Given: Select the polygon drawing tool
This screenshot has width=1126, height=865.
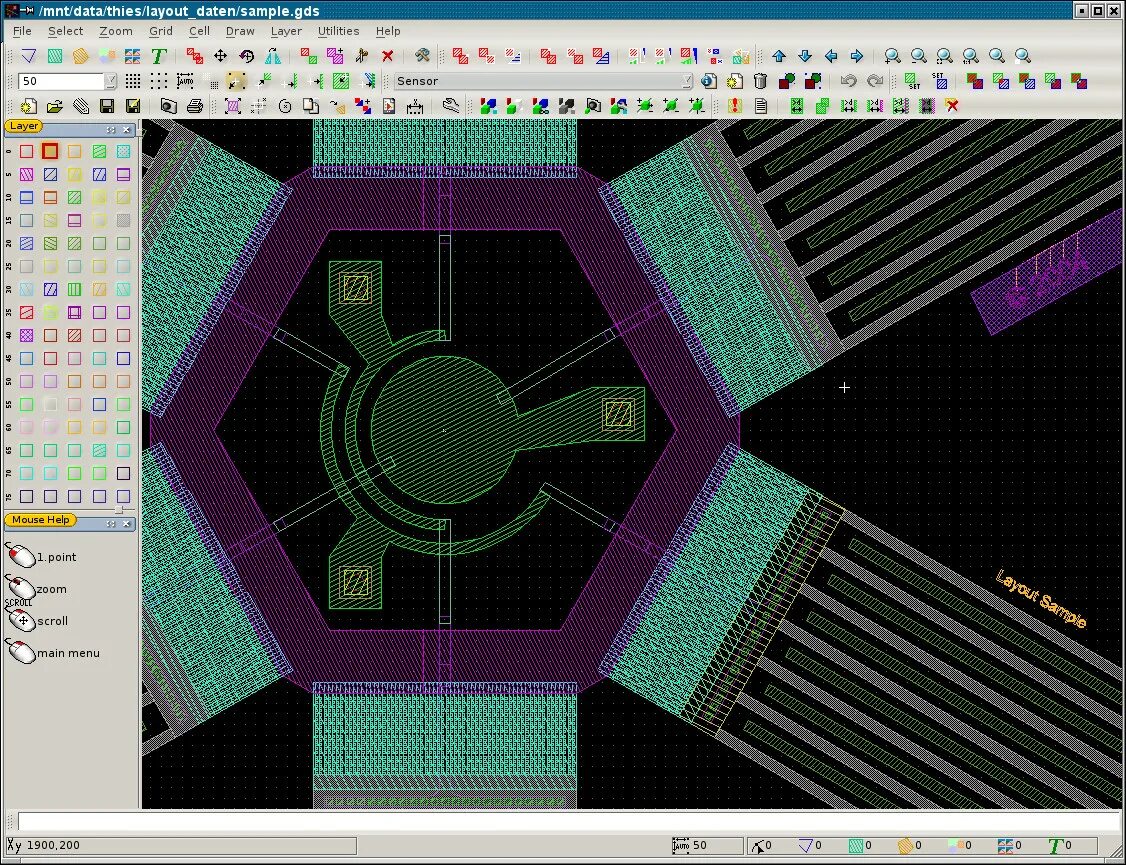Looking at the screenshot, I should [x=80, y=56].
